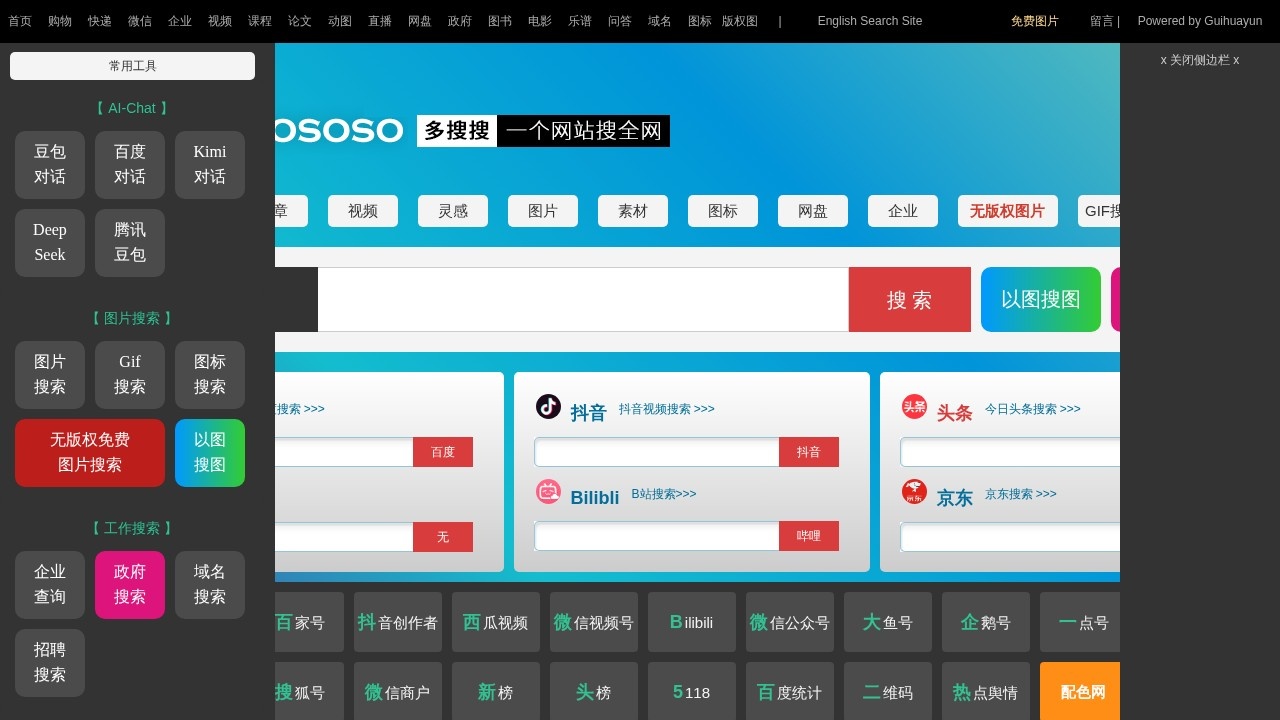Click the main search input field
This screenshot has width=1280, height=720.
pyautogui.click(x=583, y=300)
